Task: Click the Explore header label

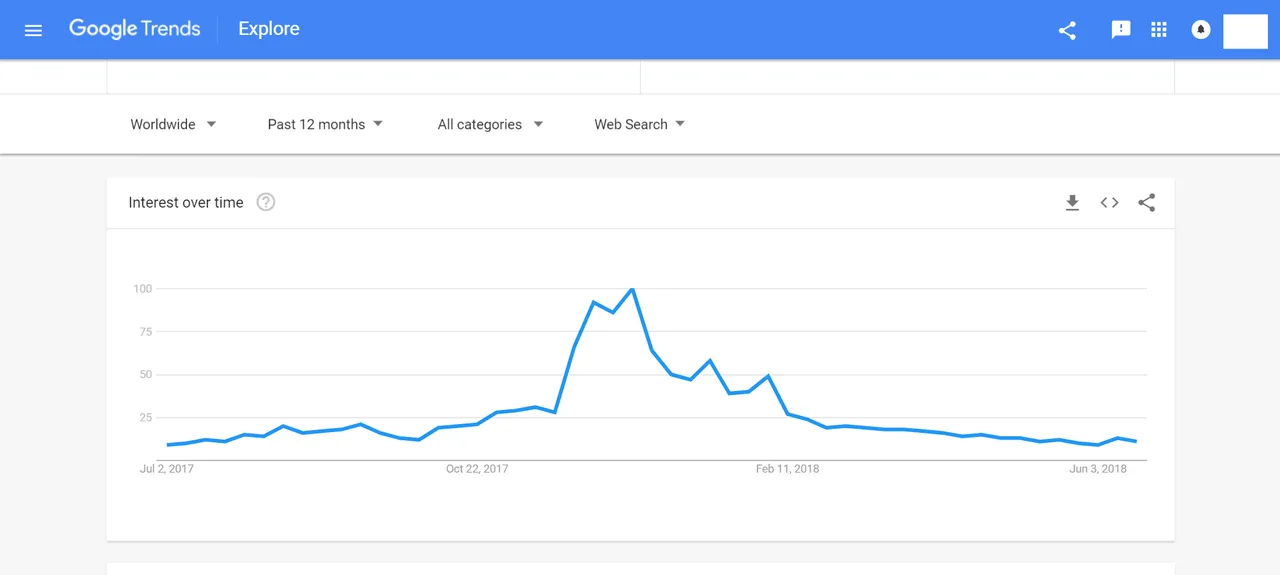Action: coord(269,29)
